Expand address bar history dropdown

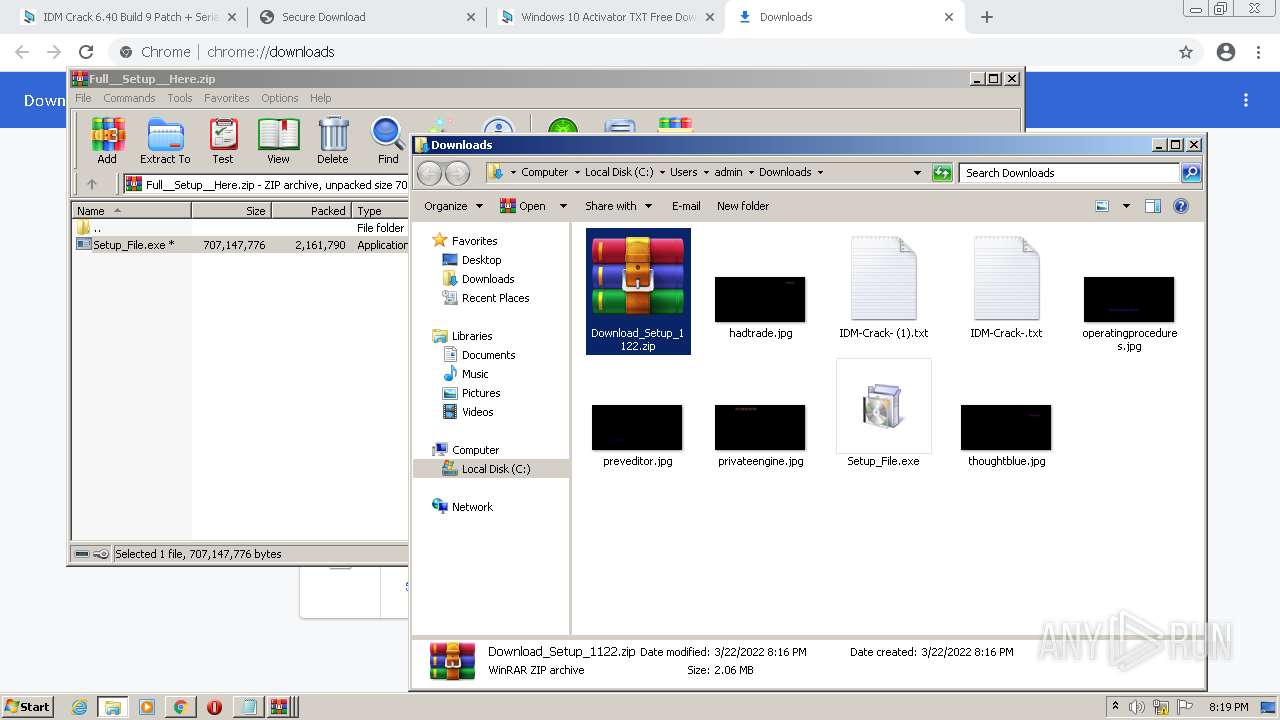click(x=917, y=173)
